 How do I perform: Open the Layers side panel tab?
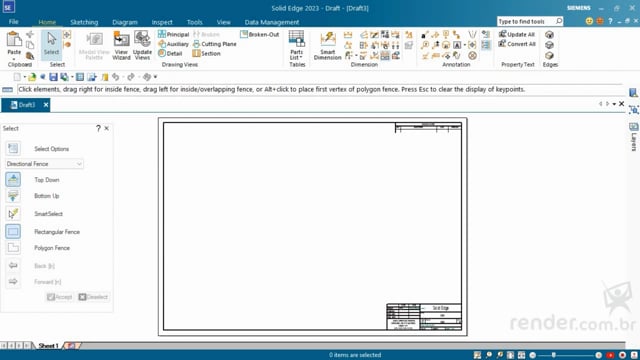633,138
